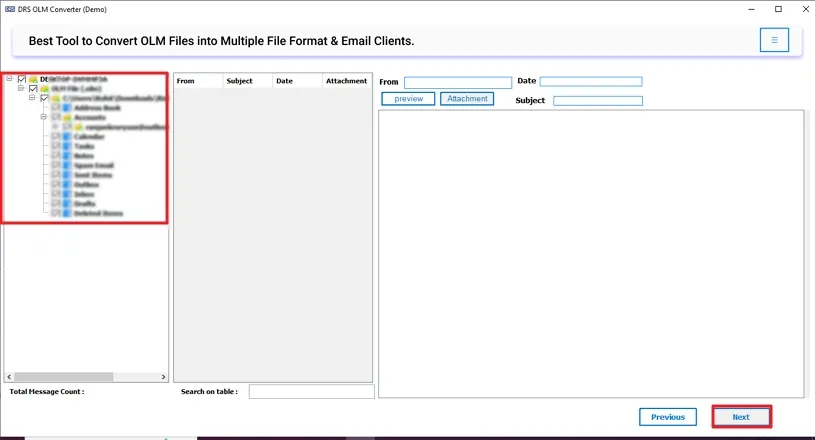The image size is (815, 440).
Task: Uncheck the root DESKTOP node checkbox
Action: 21,79
